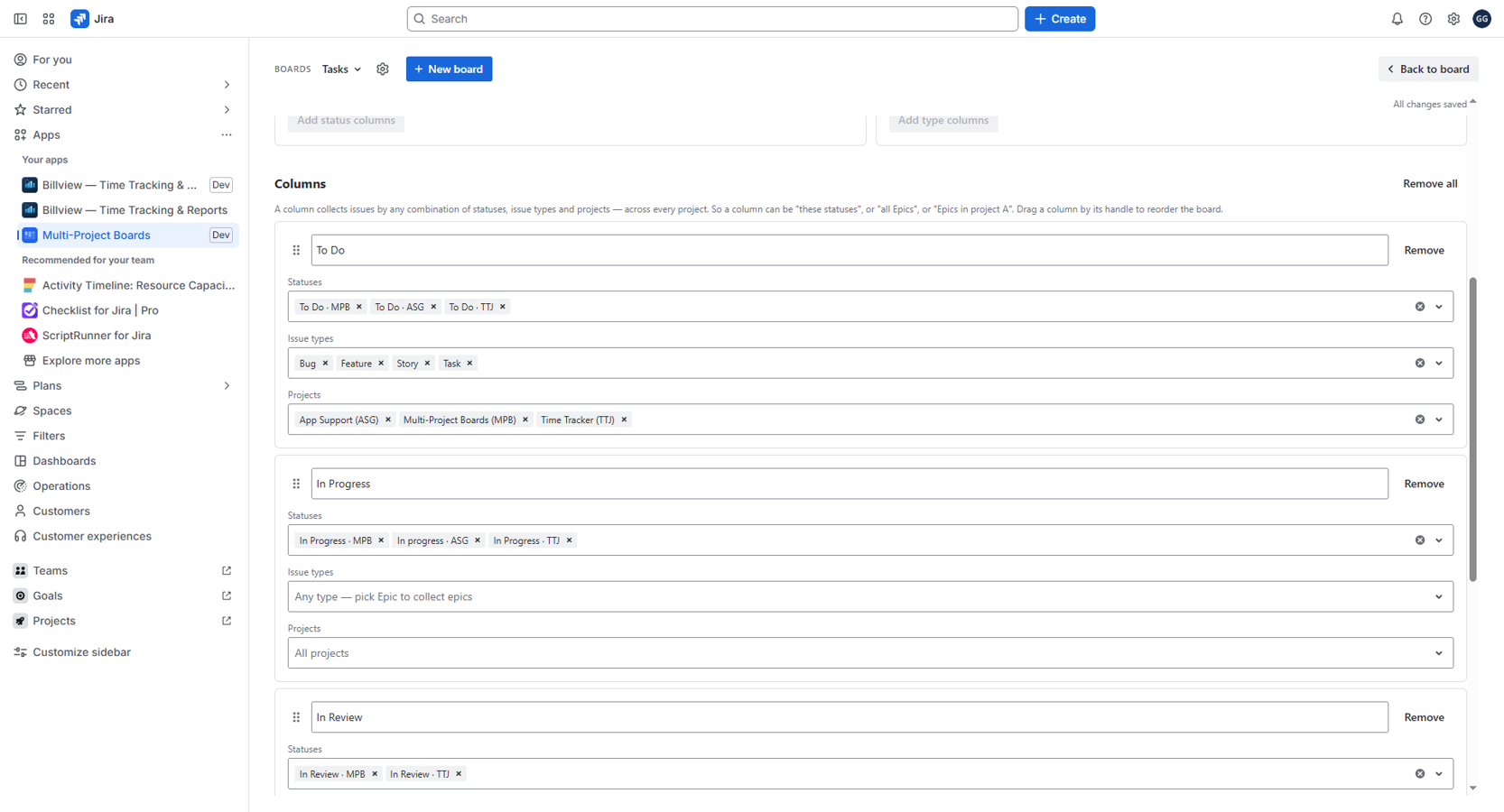Open the notifications bell
Viewport: 1504px width, 812px height.
1397,19
